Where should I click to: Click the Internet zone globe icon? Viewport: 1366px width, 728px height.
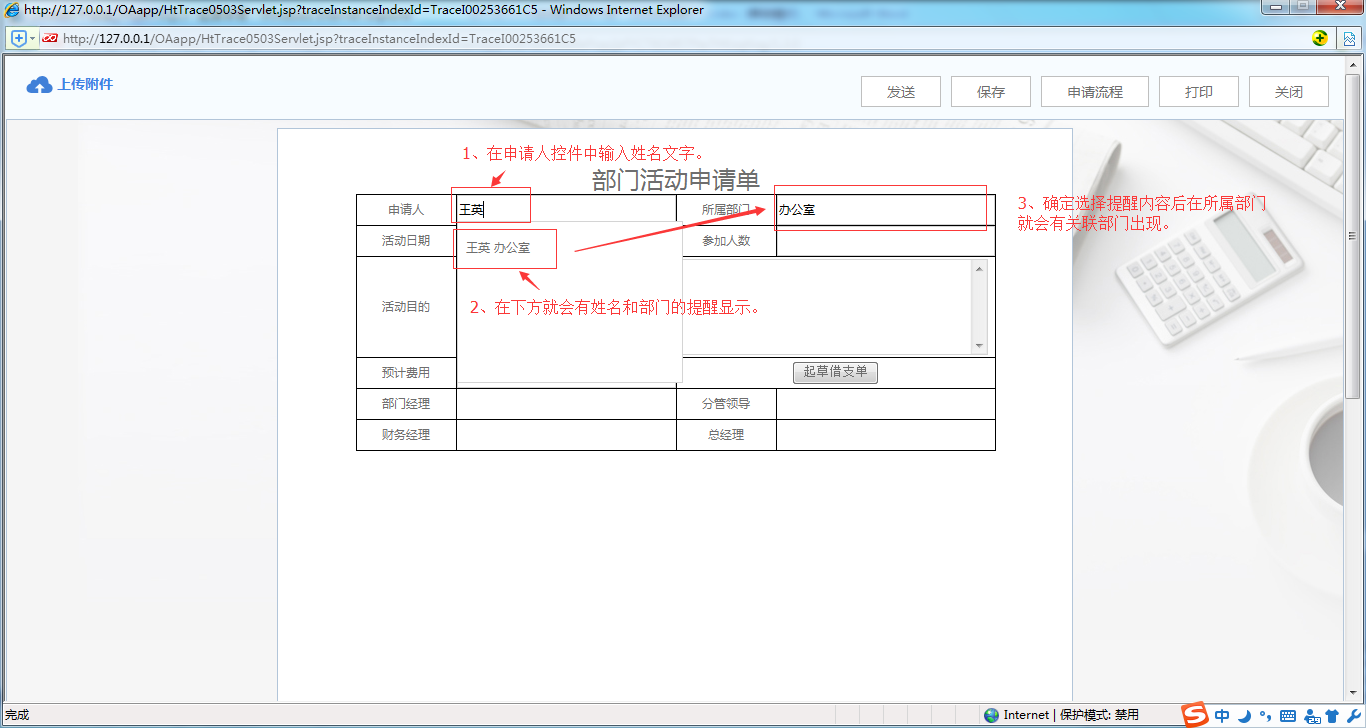click(991, 715)
